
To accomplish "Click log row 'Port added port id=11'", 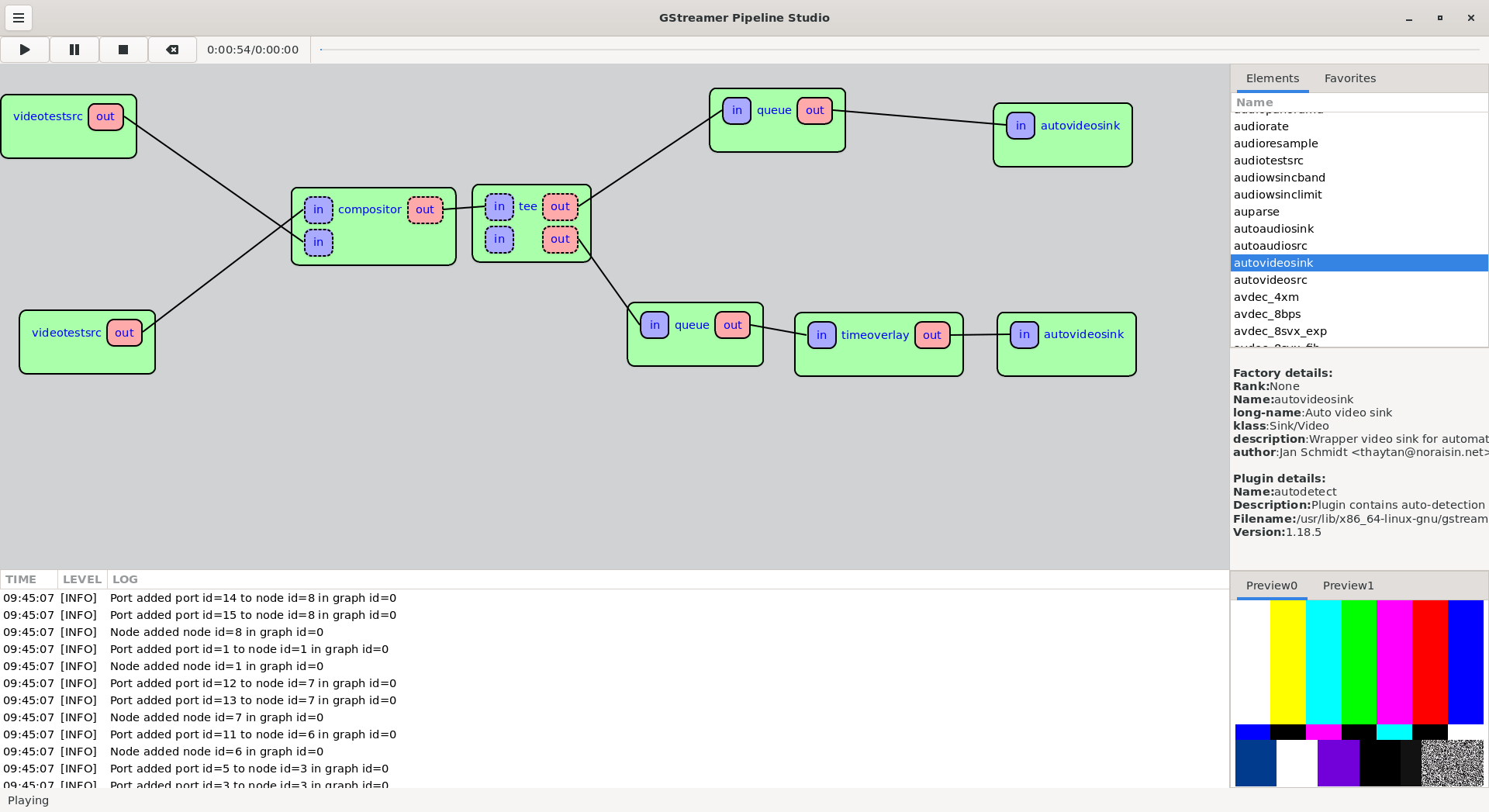I will (614, 734).
